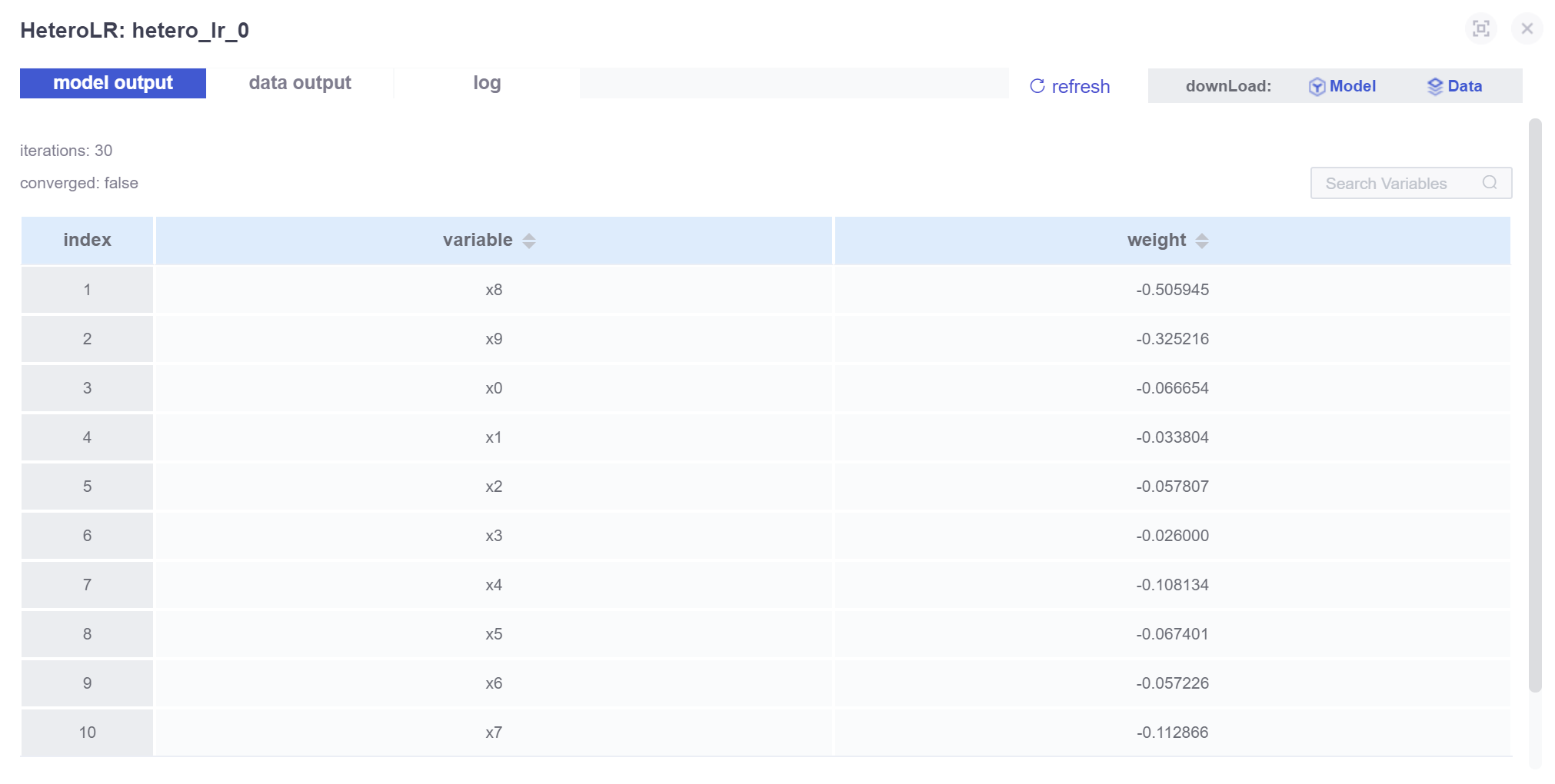This screenshot has width=1555, height=784.
Task: Click the refresh icon
Action: point(1037,86)
